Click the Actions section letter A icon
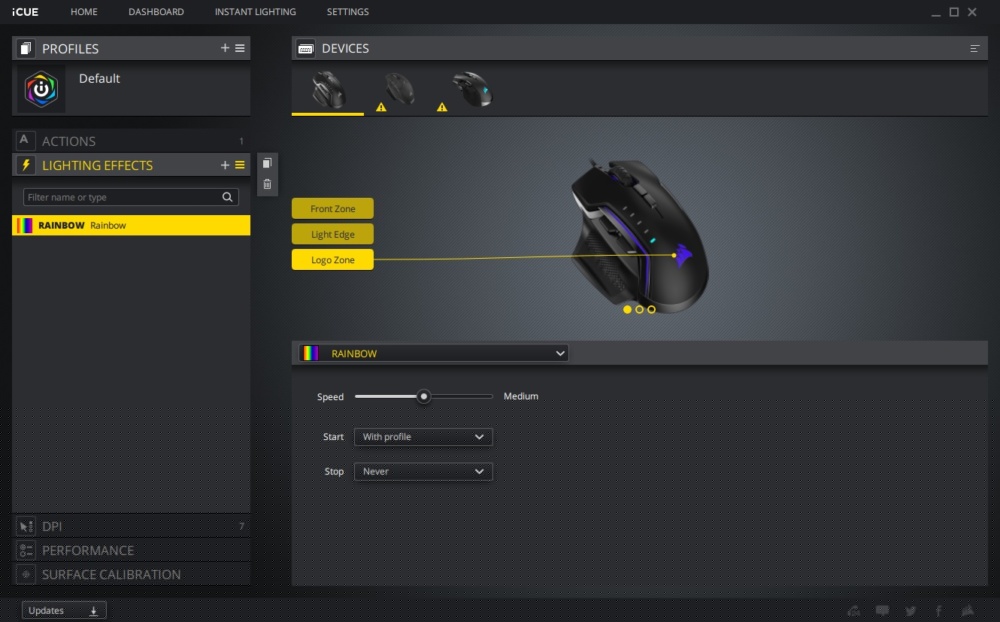 (x=24, y=140)
